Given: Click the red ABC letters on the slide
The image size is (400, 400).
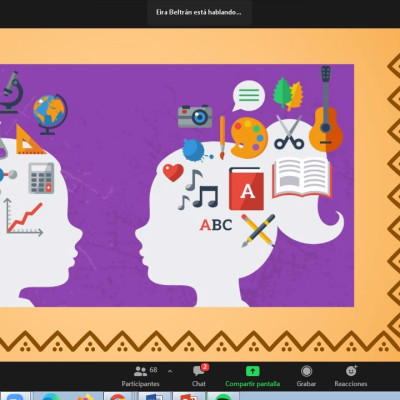Looking at the screenshot, I should point(216,225).
